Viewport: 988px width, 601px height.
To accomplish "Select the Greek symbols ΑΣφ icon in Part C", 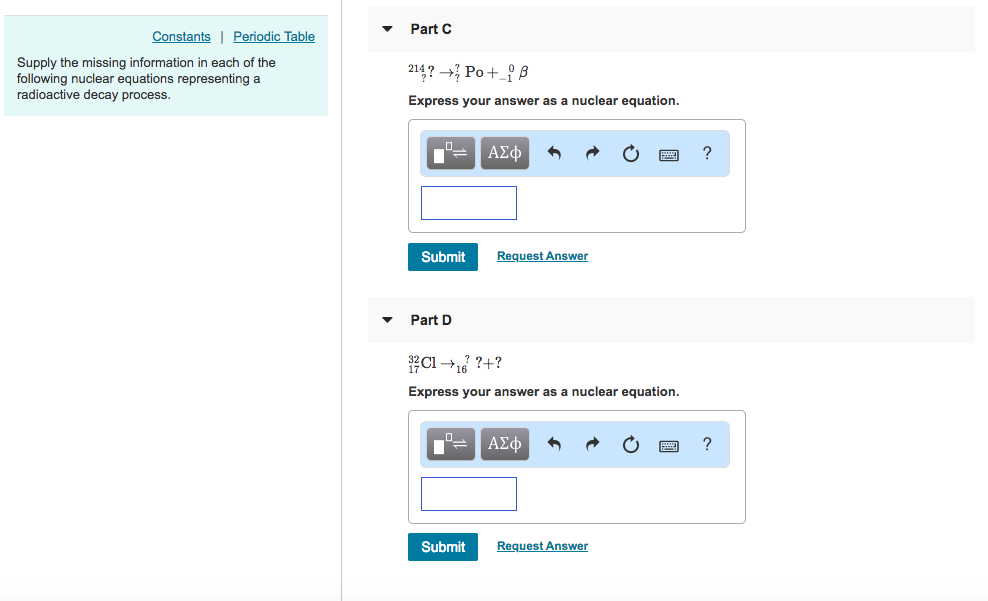I will point(504,152).
